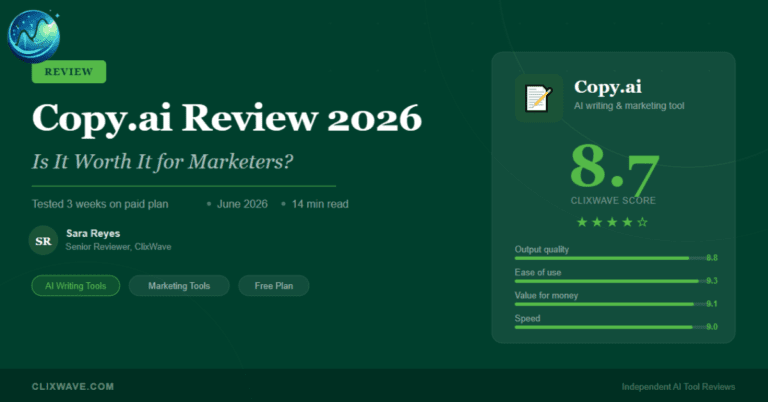Click the green REVIEW badge

click(x=69, y=71)
